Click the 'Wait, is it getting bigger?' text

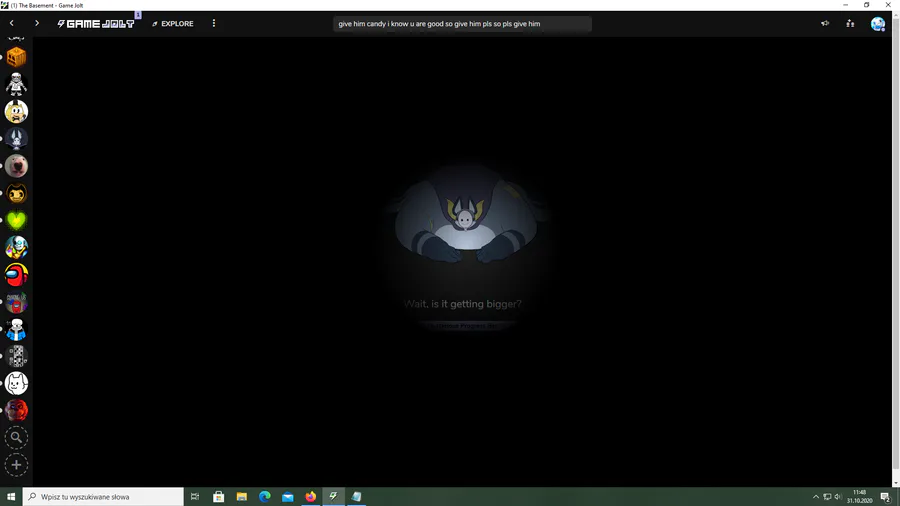463,304
